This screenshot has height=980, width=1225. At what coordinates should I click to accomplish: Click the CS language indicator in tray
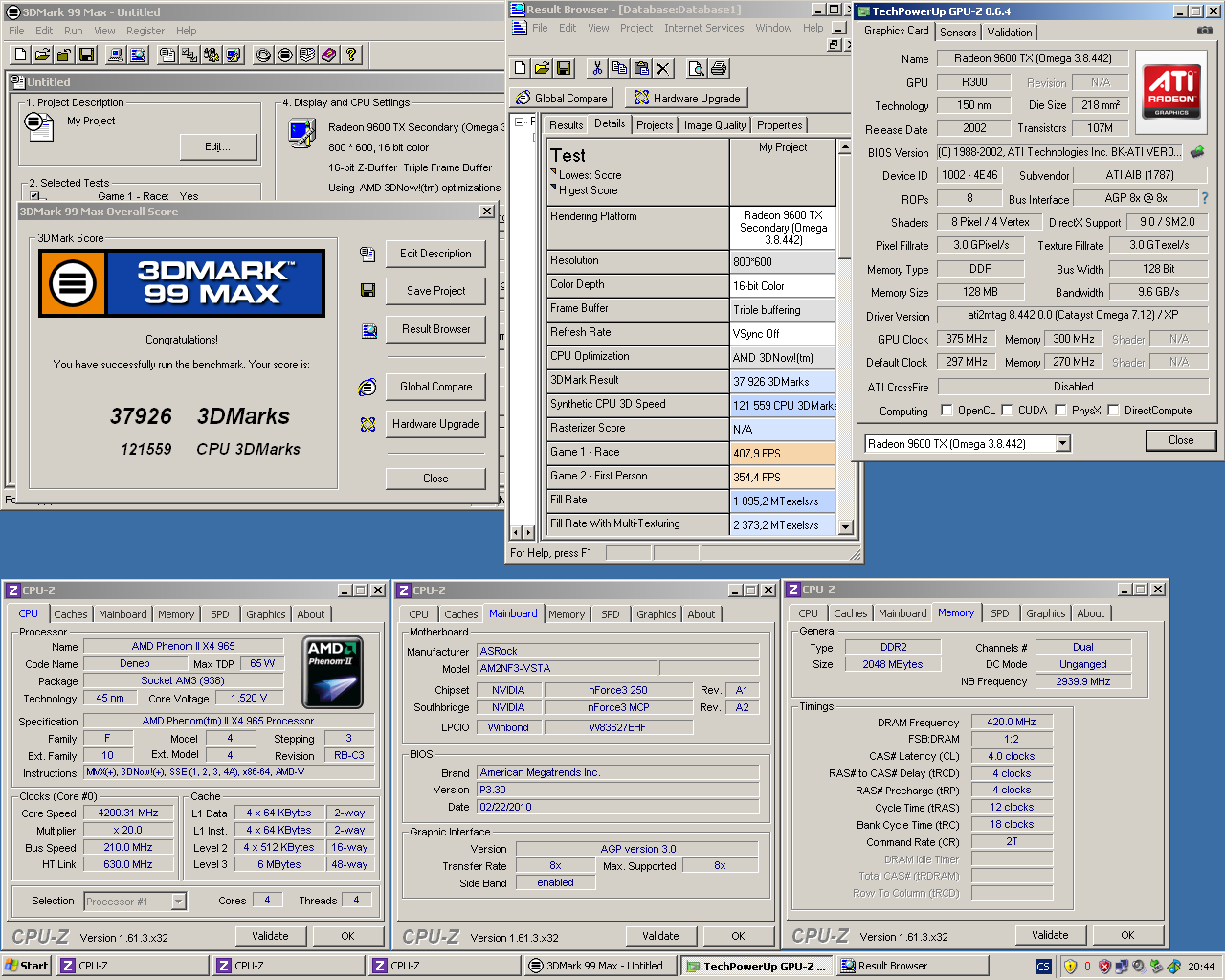point(1043,967)
